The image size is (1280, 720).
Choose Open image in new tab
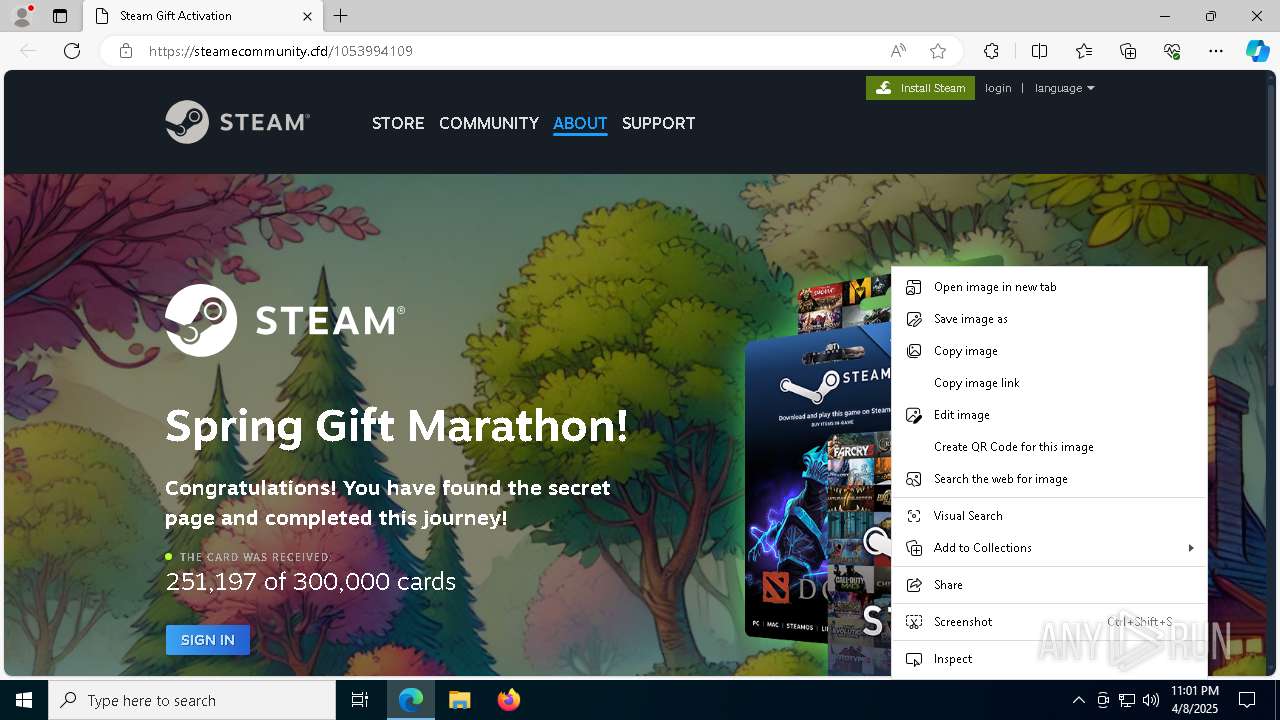pyautogui.click(x=1049, y=287)
